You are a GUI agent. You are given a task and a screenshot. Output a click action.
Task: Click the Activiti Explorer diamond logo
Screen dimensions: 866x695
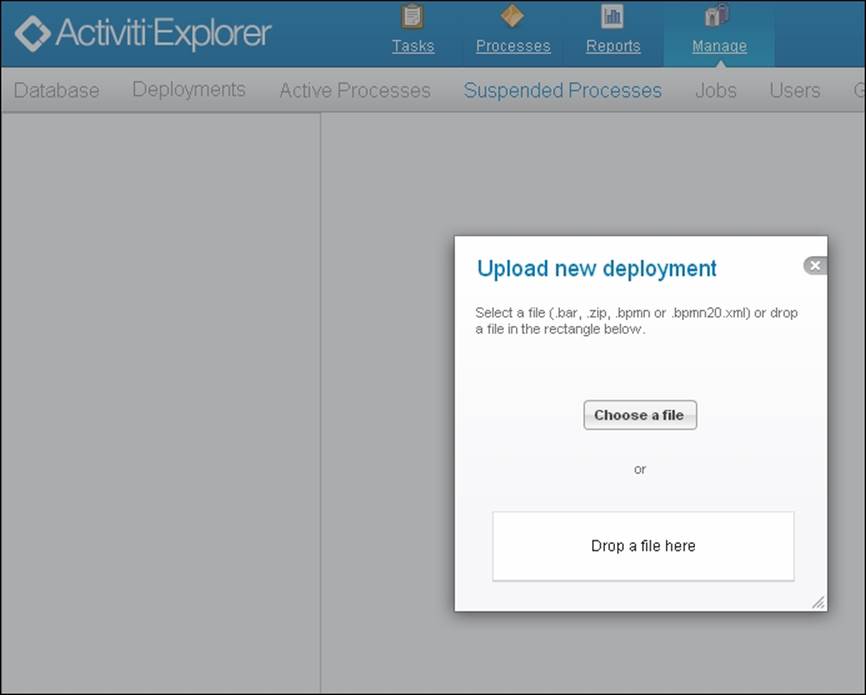32,33
